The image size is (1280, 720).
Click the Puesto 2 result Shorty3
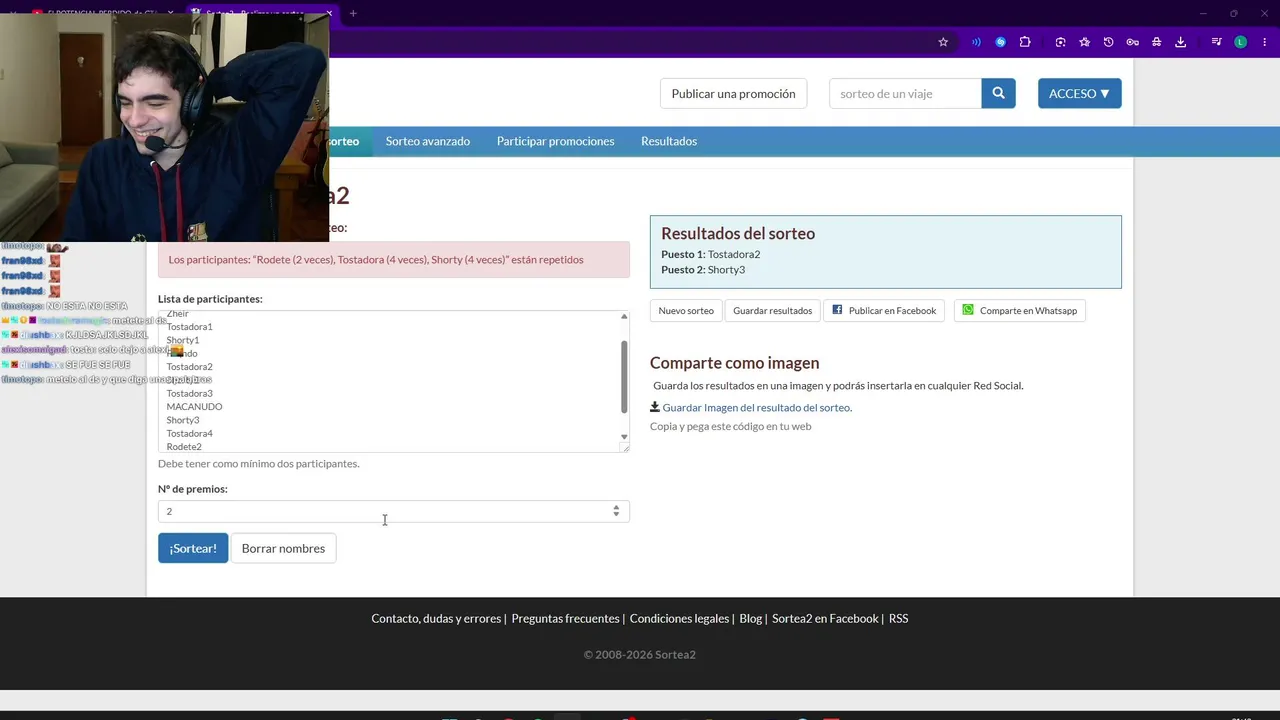click(726, 269)
